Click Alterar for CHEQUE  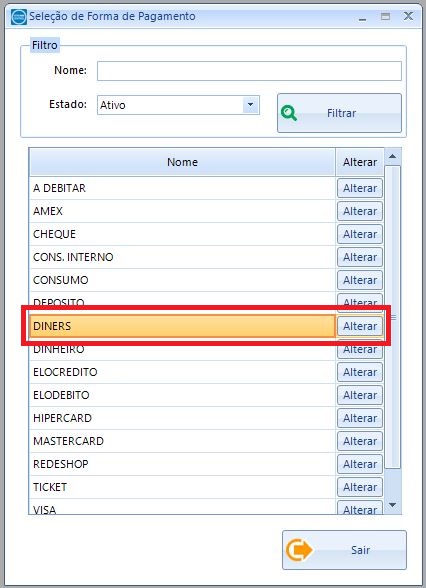pyautogui.click(x=360, y=234)
